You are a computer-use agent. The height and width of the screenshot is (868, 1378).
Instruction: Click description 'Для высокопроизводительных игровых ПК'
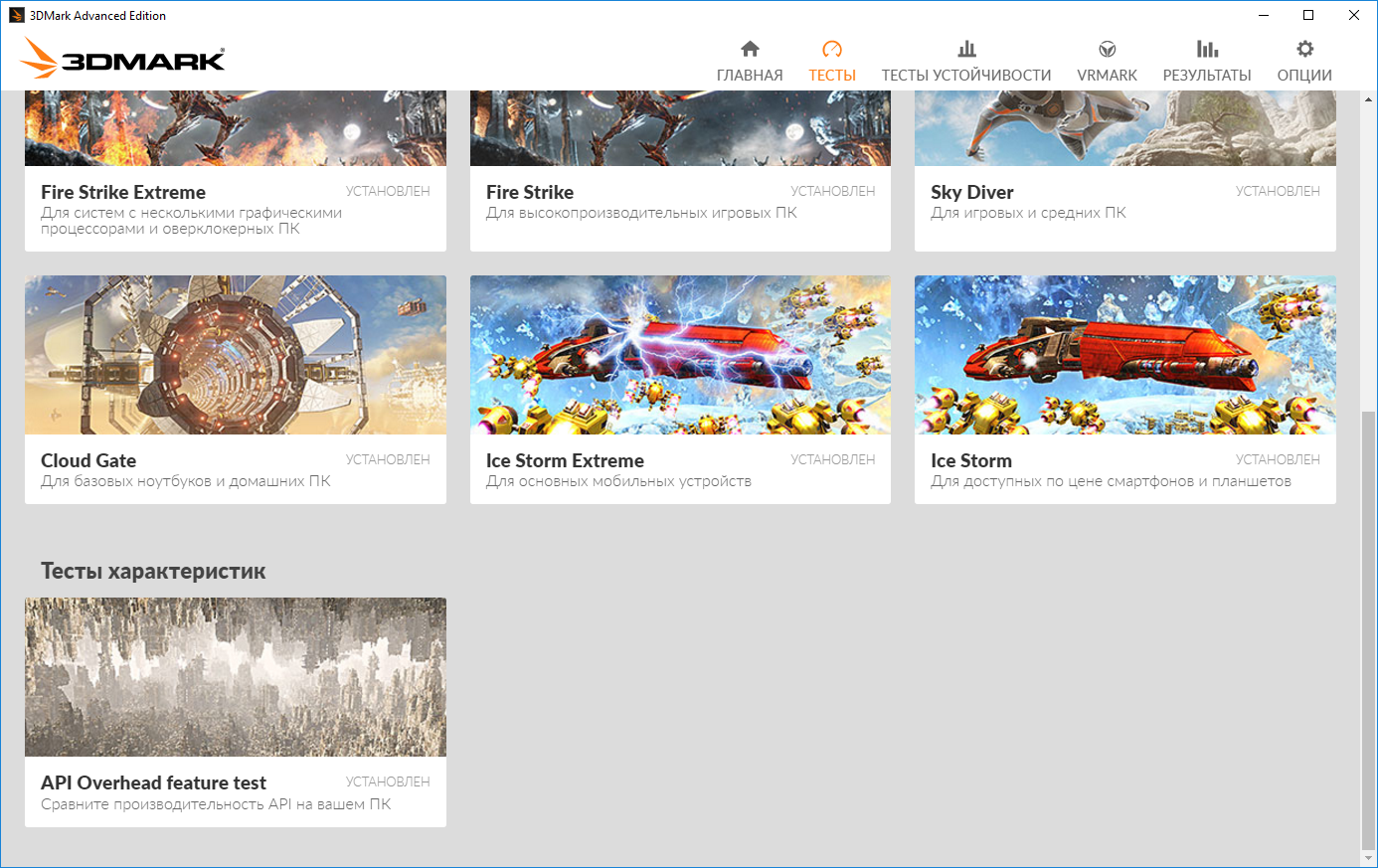pyautogui.click(x=641, y=213)
